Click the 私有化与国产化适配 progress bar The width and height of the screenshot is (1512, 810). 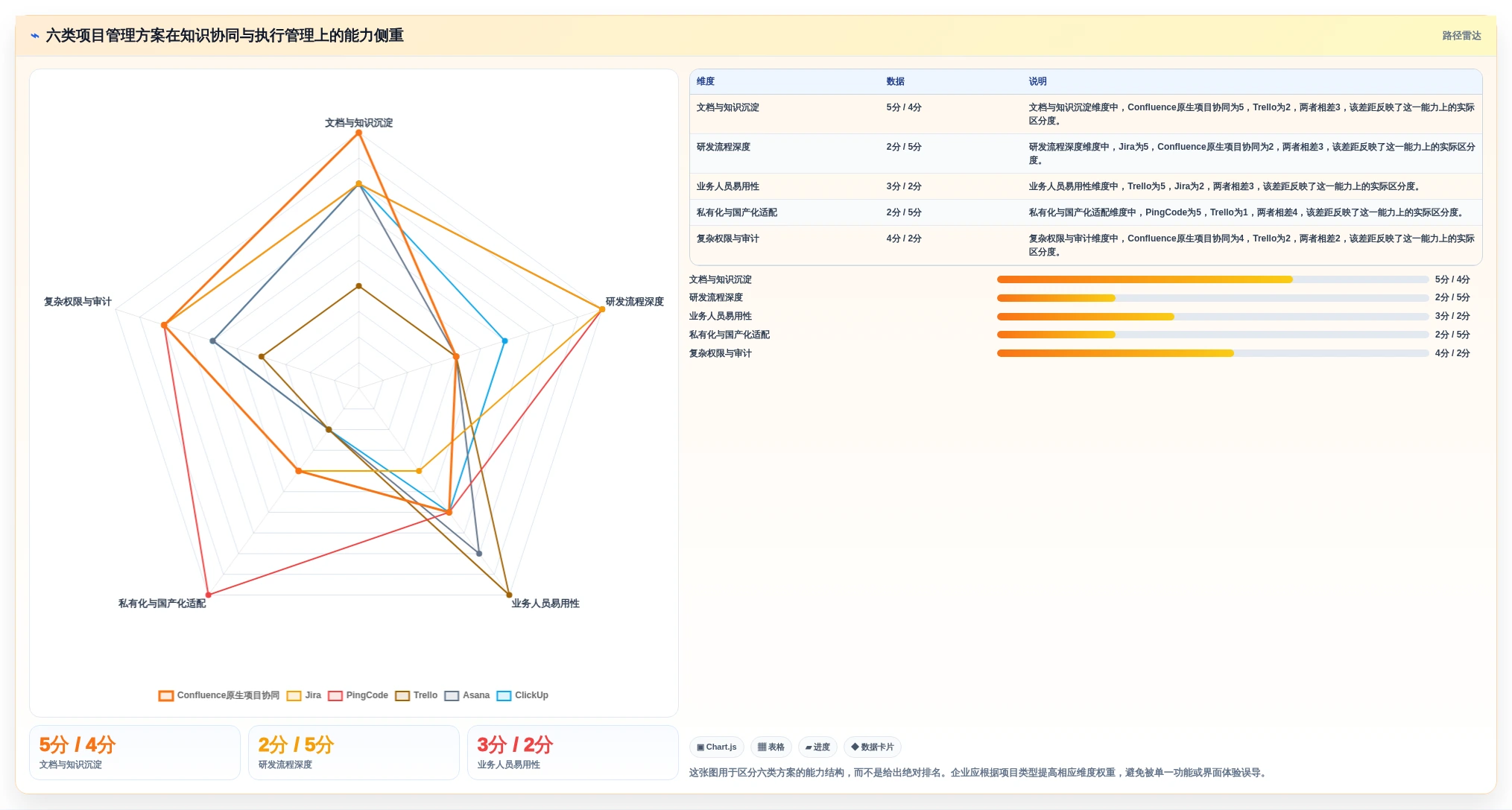pyautogui.click(x=1212, y=335)
